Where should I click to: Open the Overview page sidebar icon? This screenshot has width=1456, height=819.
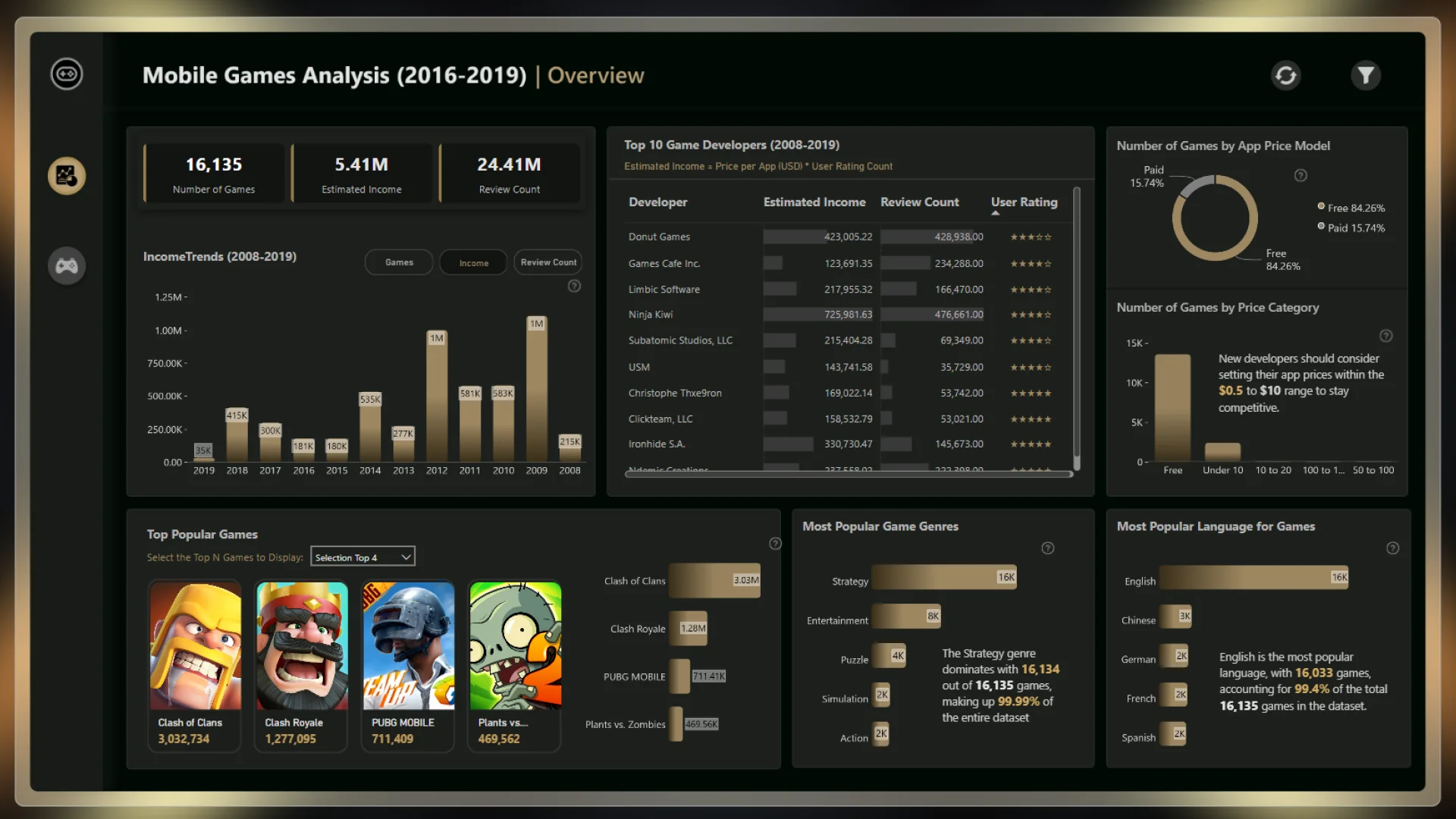(67, 176)
